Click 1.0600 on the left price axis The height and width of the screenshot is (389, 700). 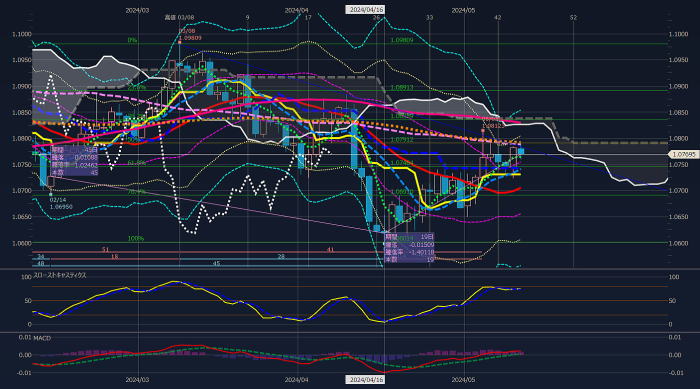(21, 243)
